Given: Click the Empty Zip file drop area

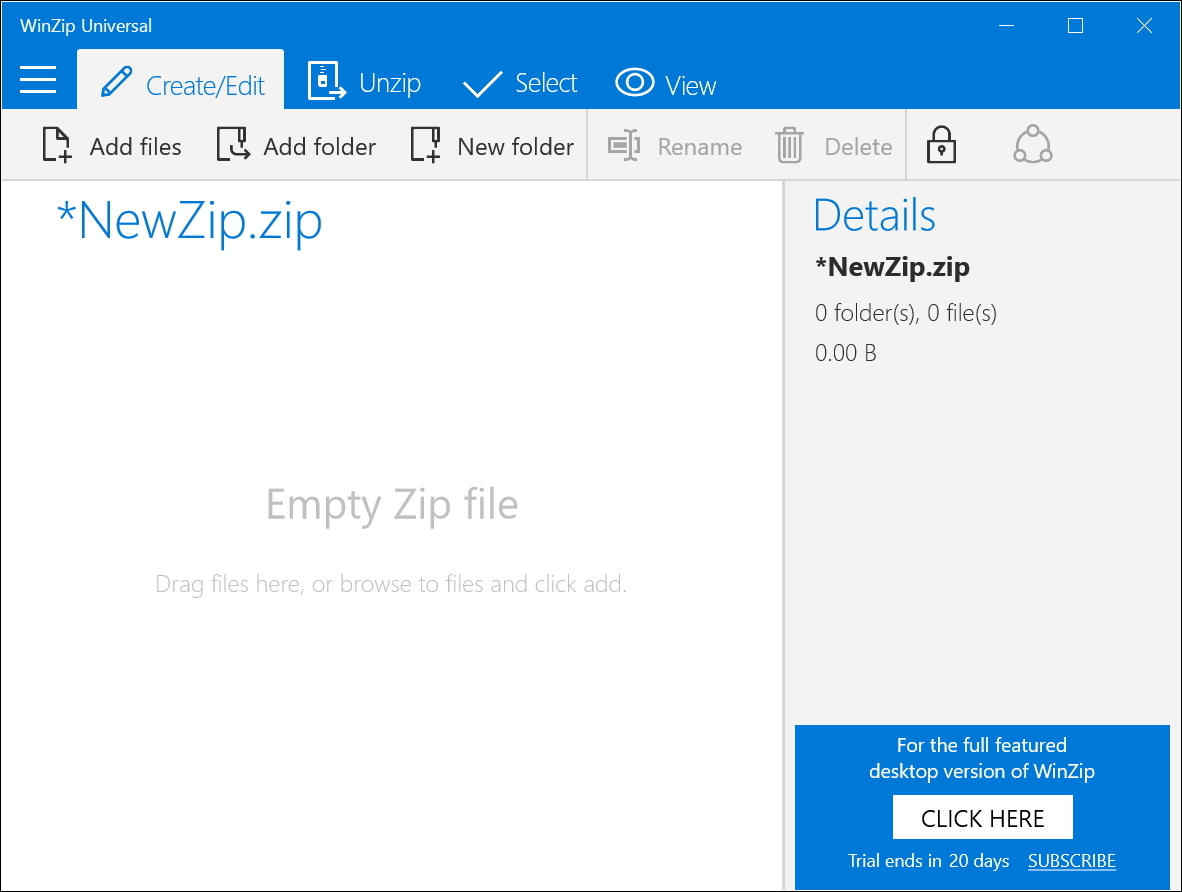Looking at the screenshot, I should point(392,505).
